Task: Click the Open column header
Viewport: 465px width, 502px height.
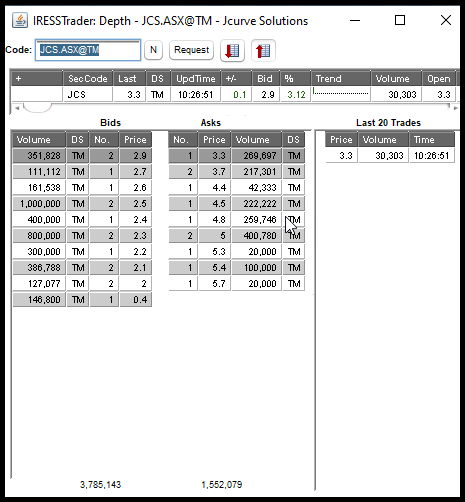Action: point(439,79)
